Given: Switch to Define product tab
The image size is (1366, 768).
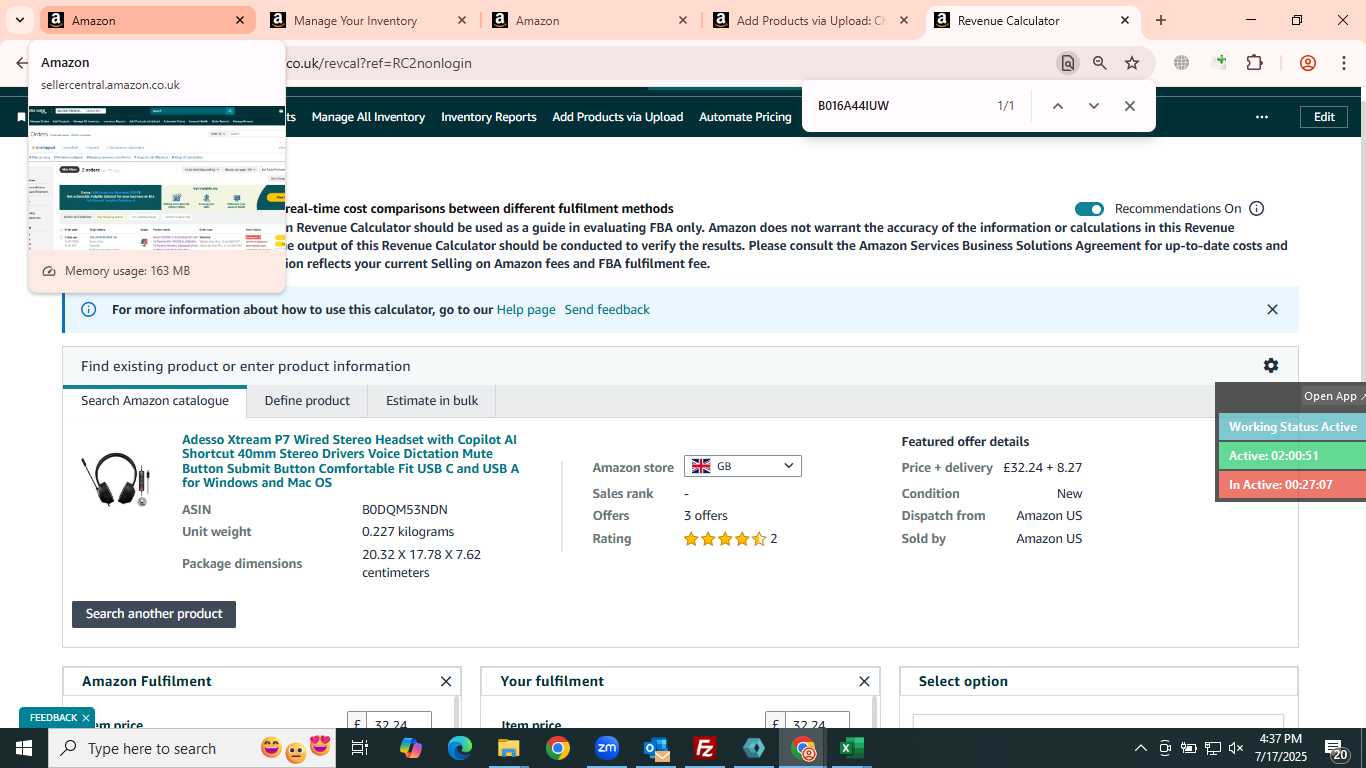Looking at the screenshot, I should click(x=307, y=401).
